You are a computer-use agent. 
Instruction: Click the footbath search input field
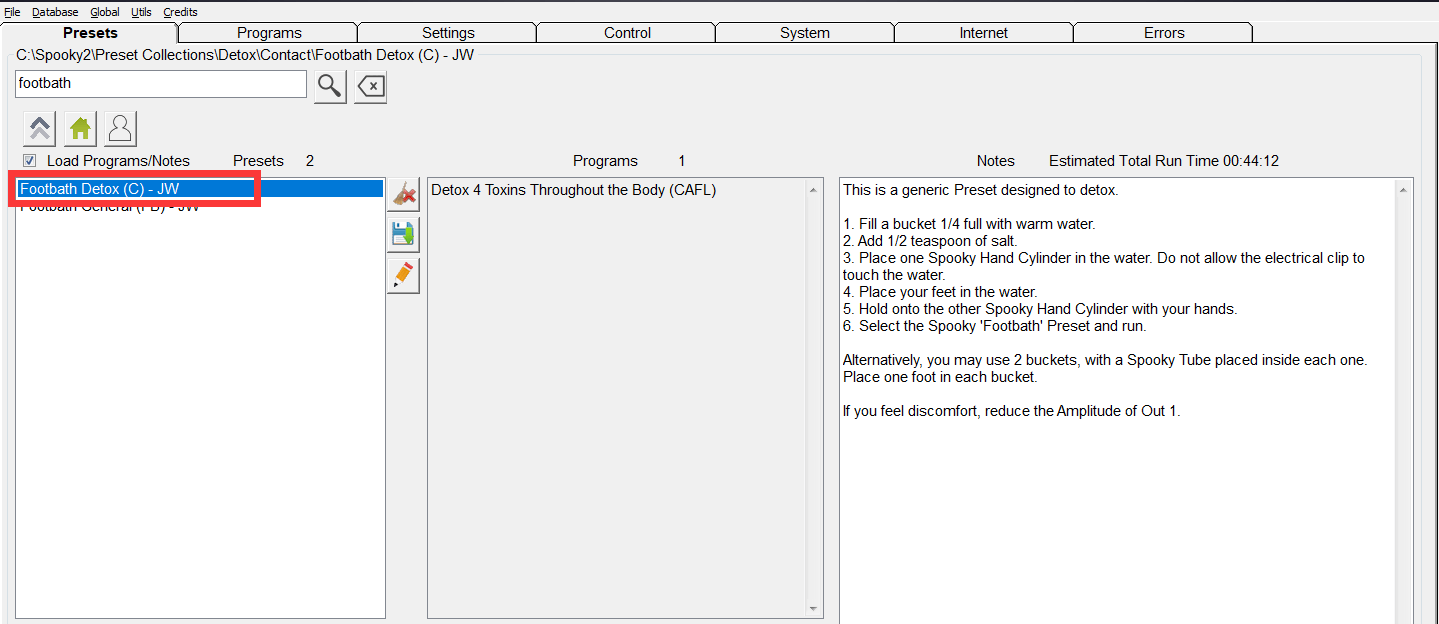[160, 84]
